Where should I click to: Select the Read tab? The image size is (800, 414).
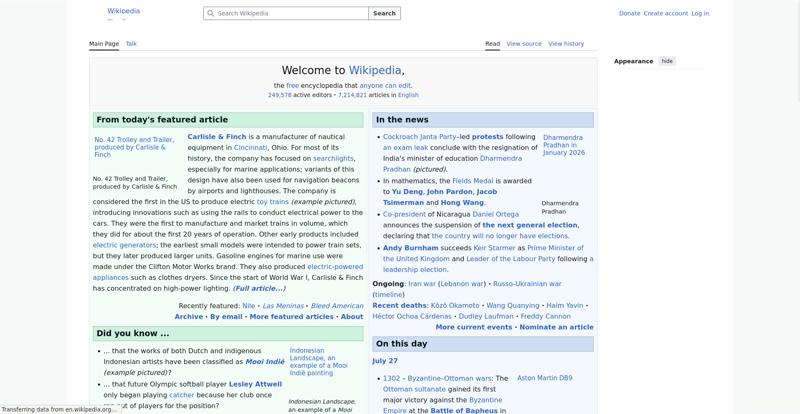pyautogui.click(x=492, y=44)
